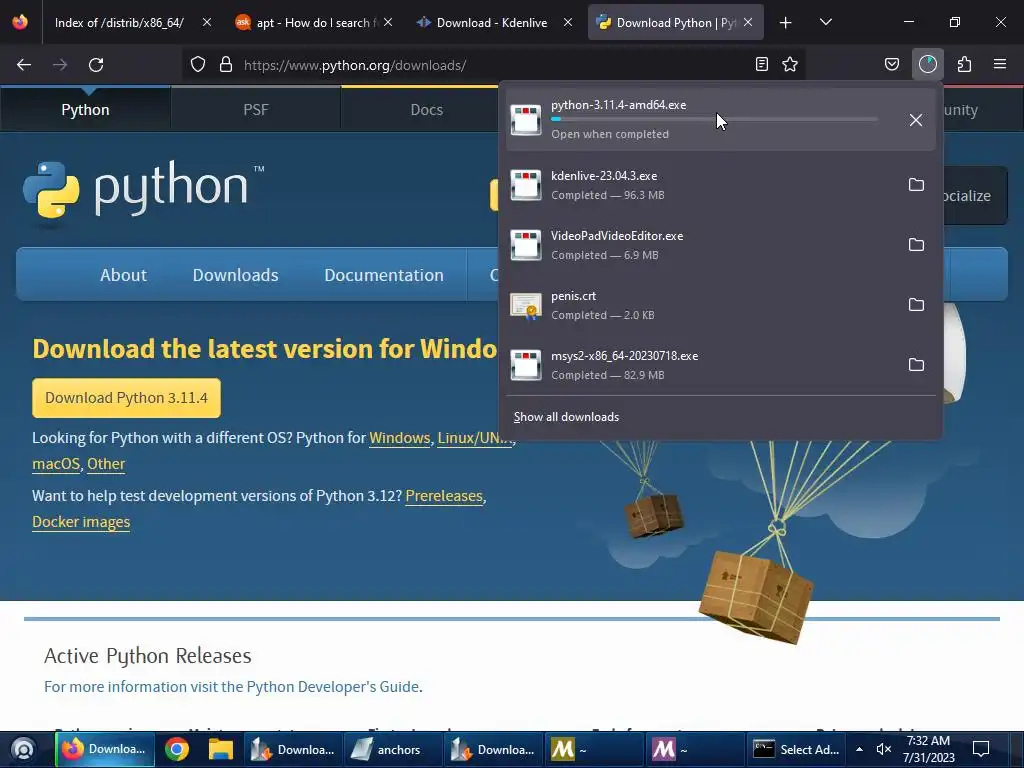The width and height of the screenshot is (1024, 768).
Task: Open Save to Pocket icon
Action: coord(892,65)
